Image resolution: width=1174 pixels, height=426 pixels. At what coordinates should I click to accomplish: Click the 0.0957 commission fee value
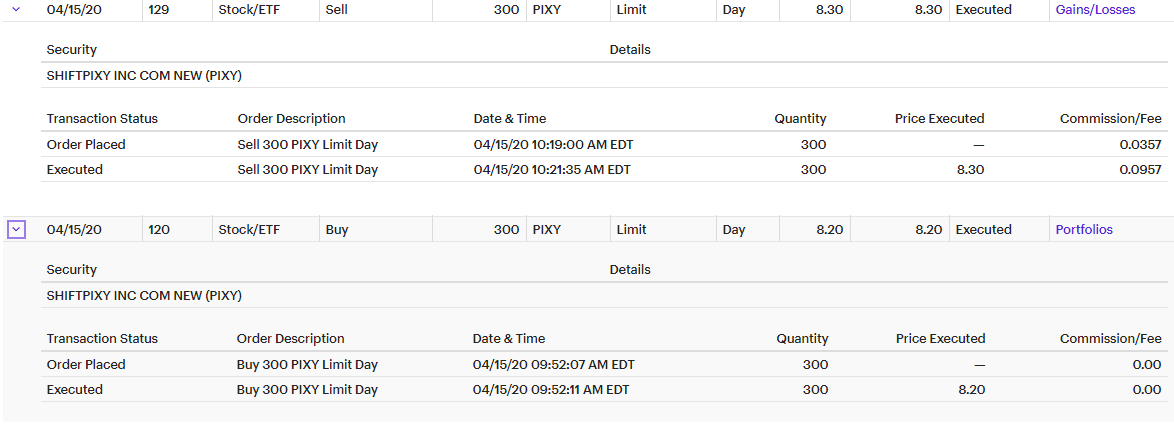pyautogui.click(x=1140, y=169)
